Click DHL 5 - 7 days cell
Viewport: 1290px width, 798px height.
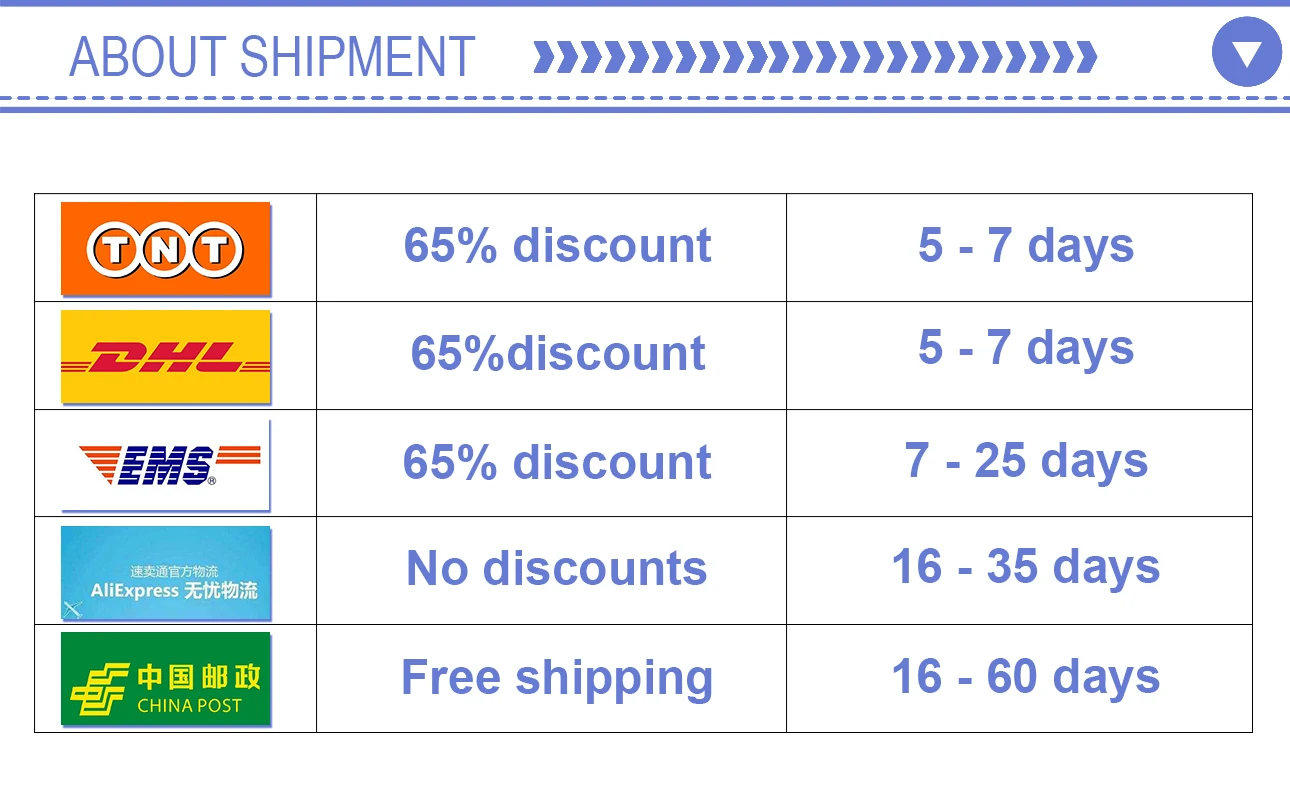[1026, 348]
